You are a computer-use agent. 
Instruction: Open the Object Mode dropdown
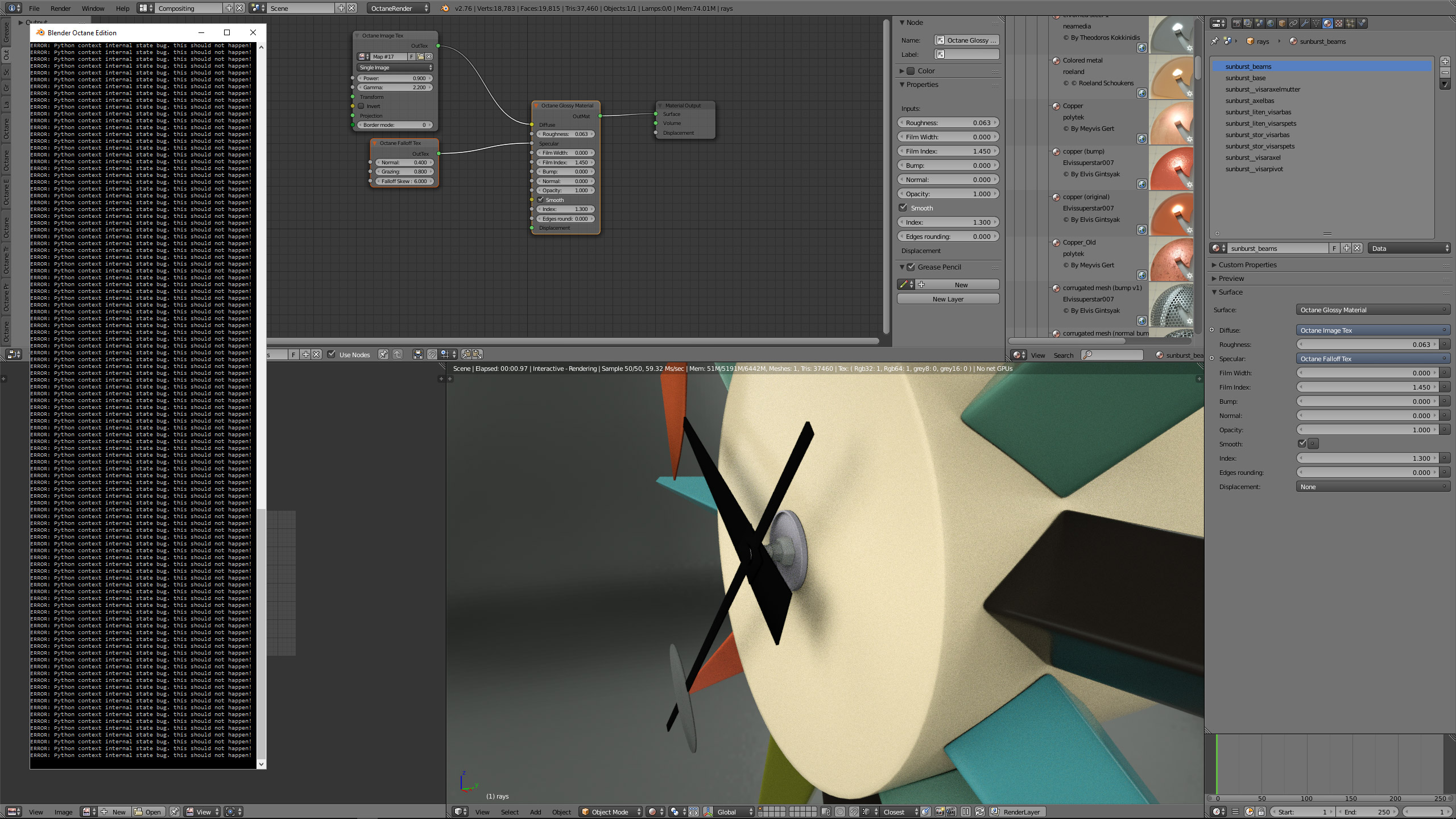pos(610,812)
